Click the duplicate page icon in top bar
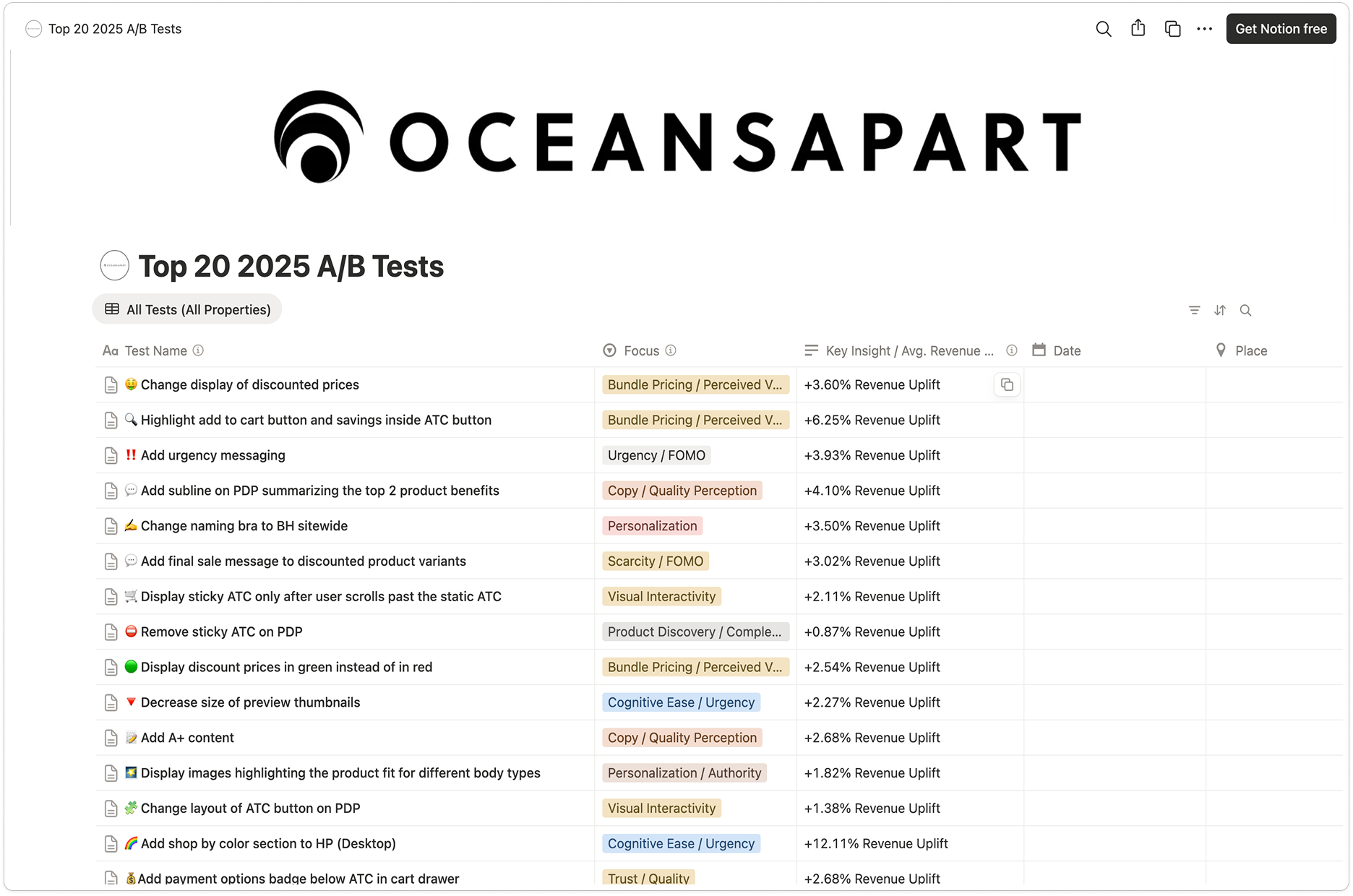 1172,29
